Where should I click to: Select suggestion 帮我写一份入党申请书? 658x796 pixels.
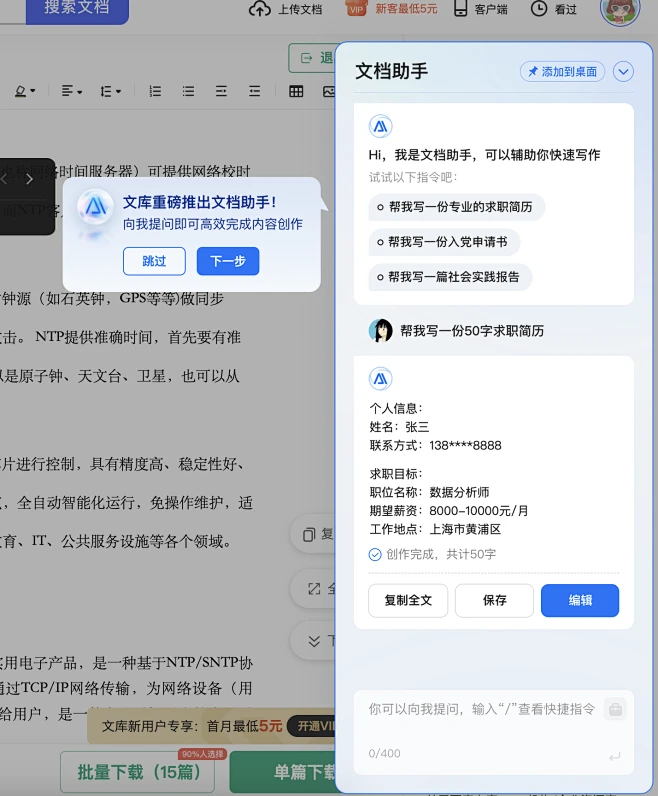tap(445, 242)
